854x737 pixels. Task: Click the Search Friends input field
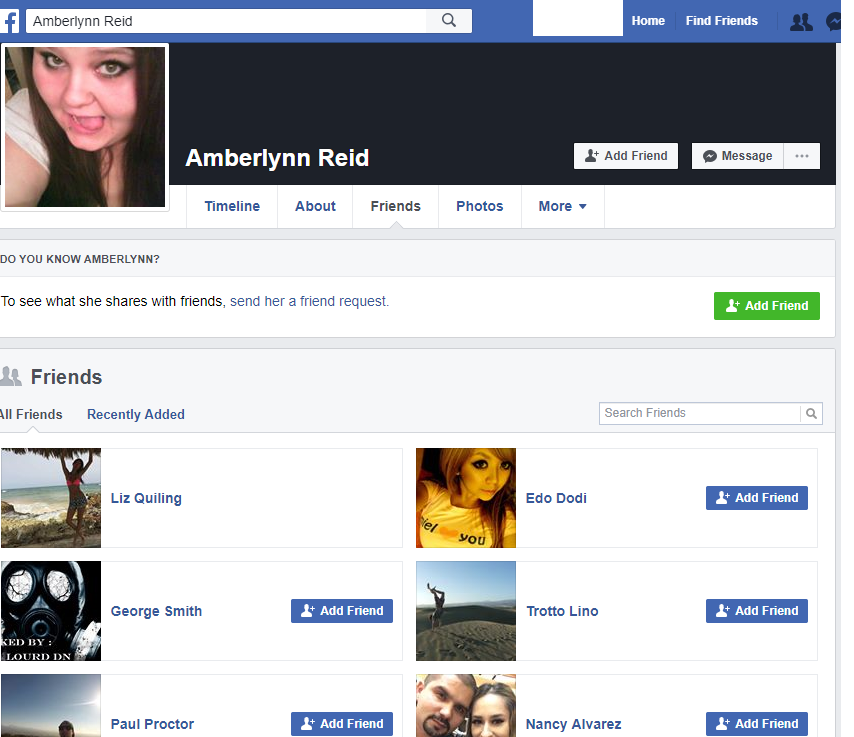[700, 413]
